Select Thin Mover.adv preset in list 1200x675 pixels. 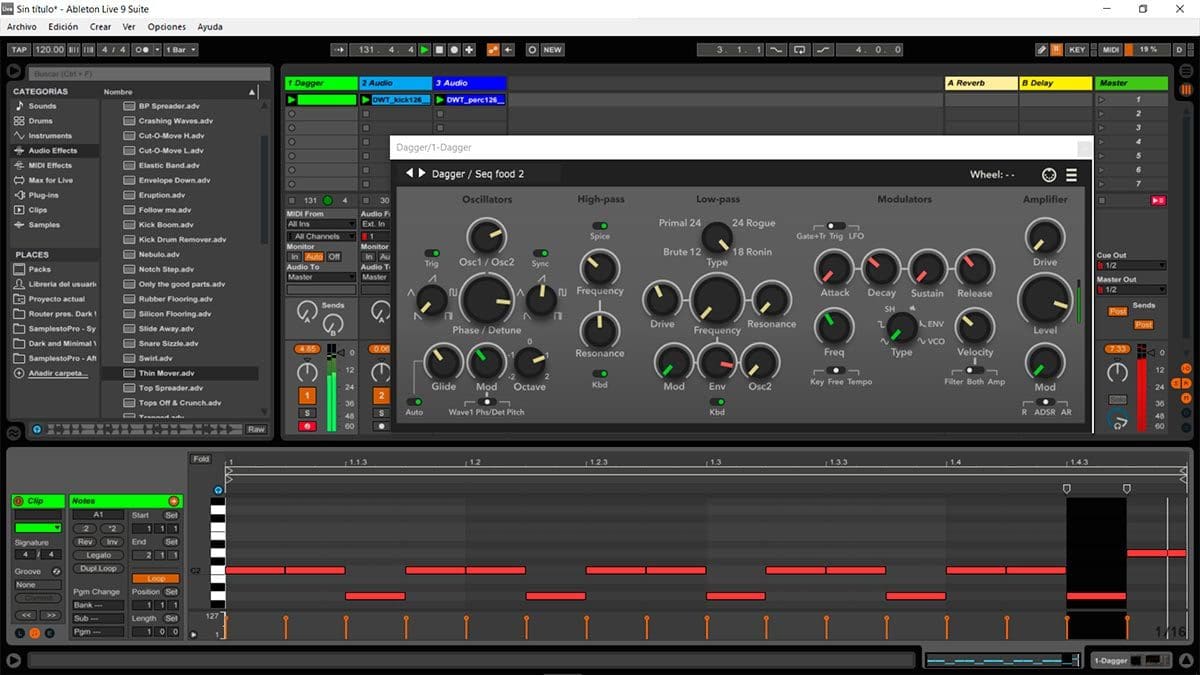click(166, 373)
